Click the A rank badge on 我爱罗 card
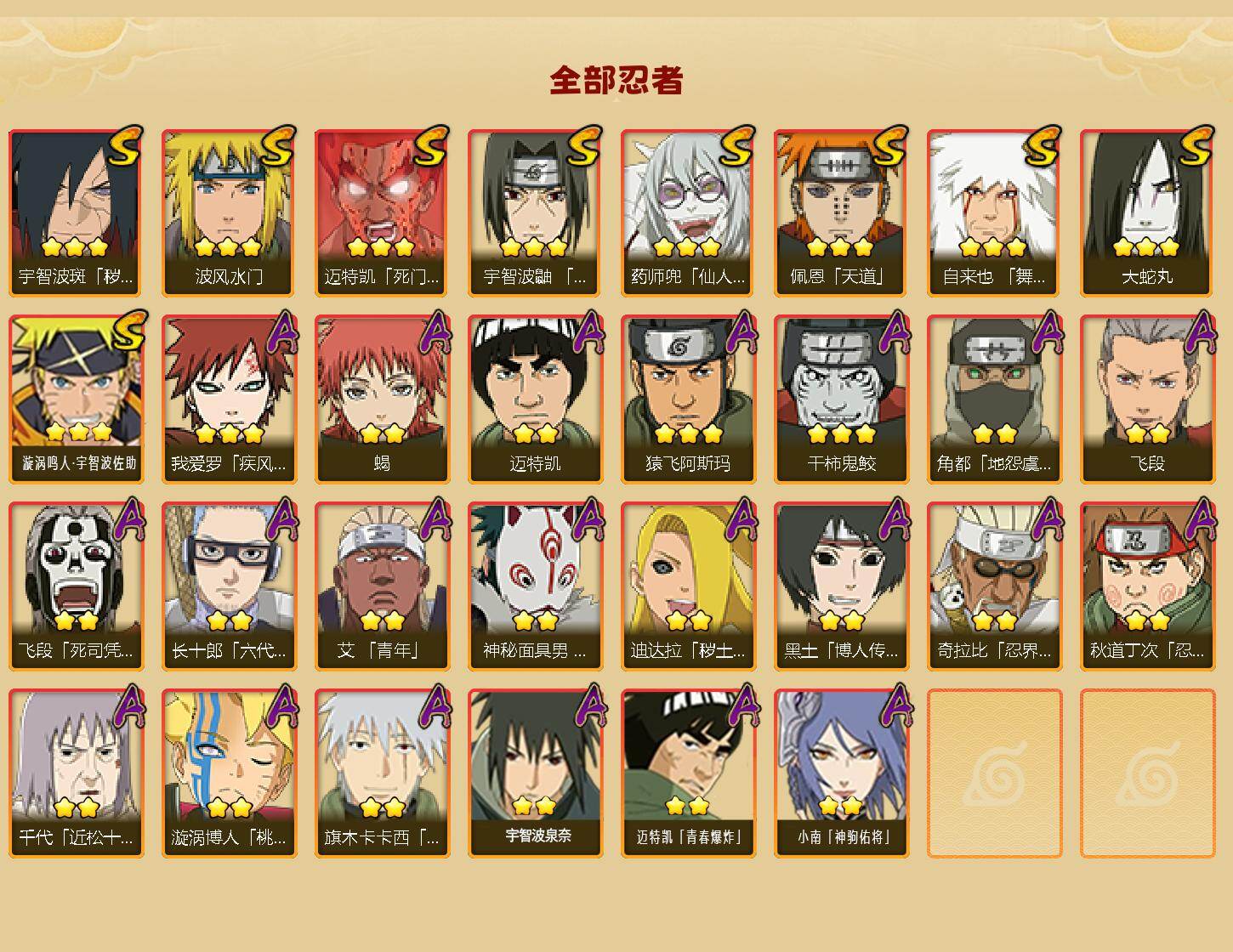The height and width of the screenshot is (952, 1233). pyautogui.click(x=282, y=332)
